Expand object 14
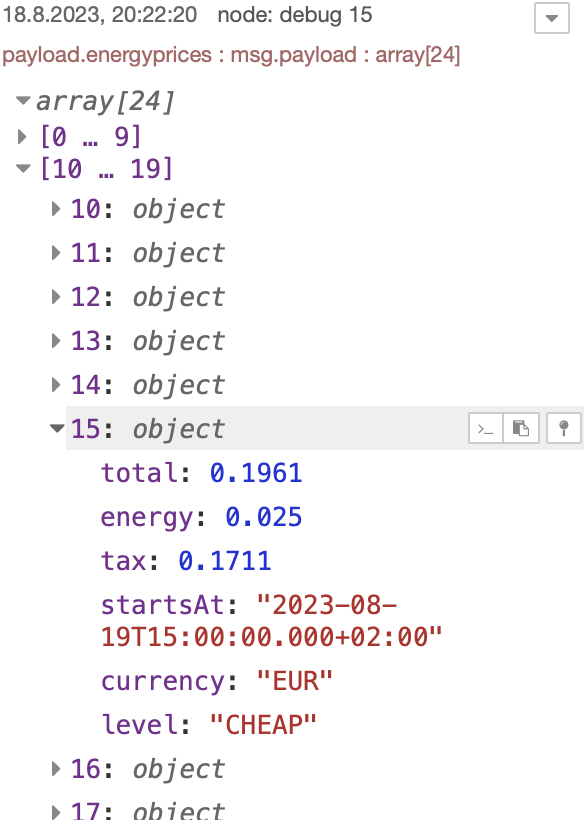The width and height of the screenshot is (588, 820). point(56,385)
